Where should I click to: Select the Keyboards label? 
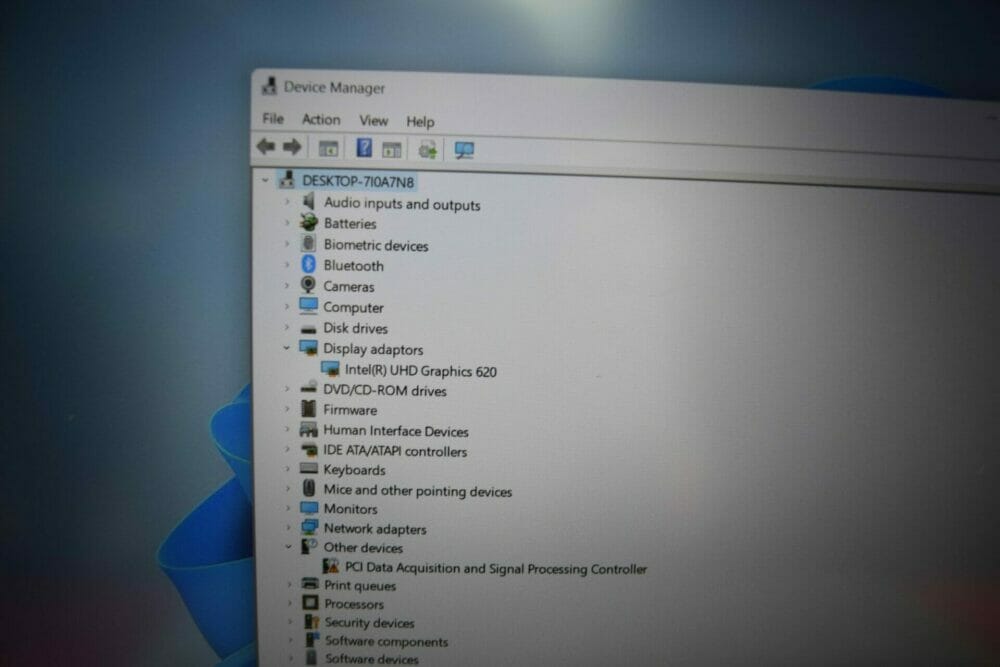(355, 470)
